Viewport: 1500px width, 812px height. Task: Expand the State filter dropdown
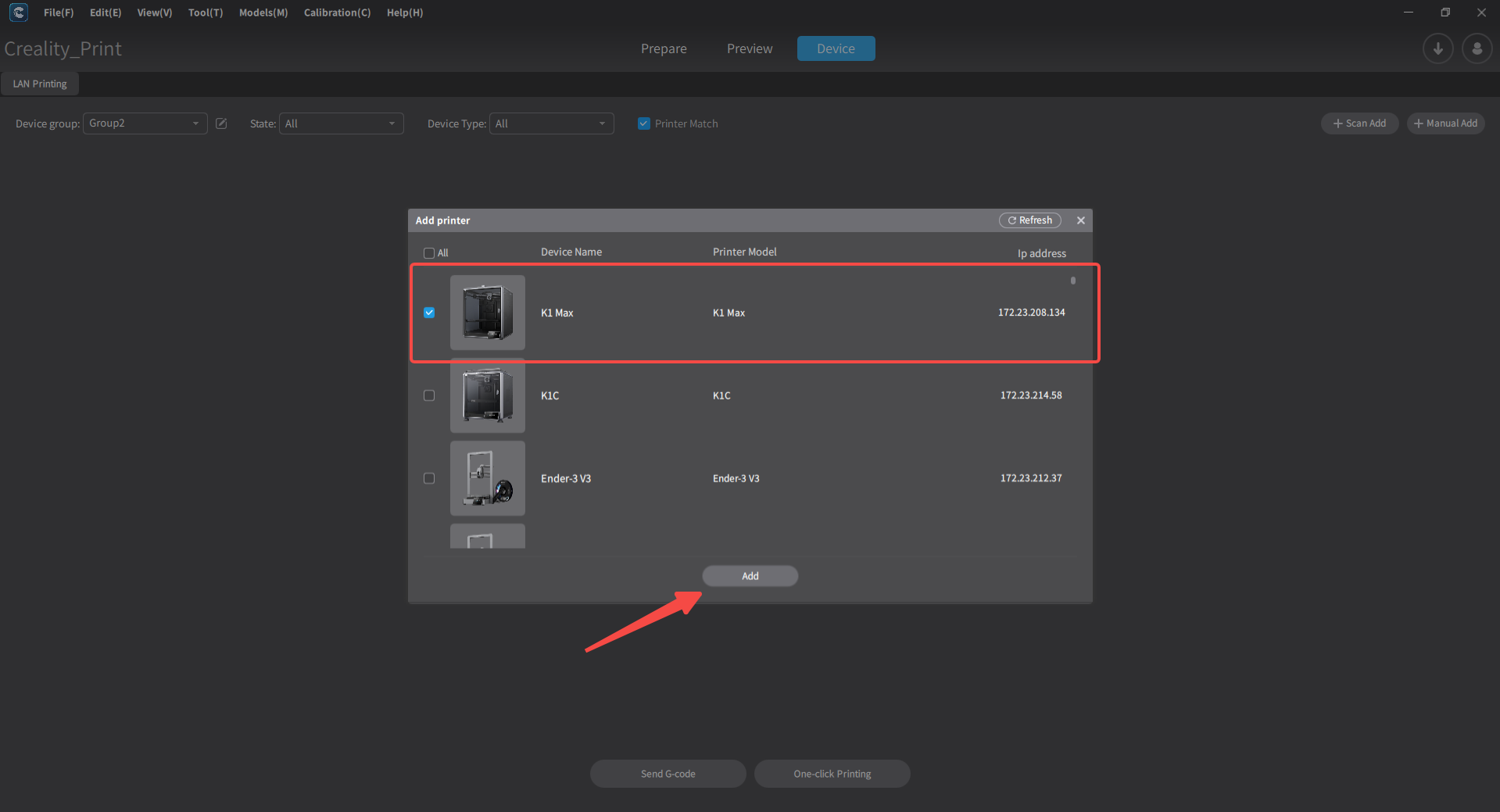[341, 123]
